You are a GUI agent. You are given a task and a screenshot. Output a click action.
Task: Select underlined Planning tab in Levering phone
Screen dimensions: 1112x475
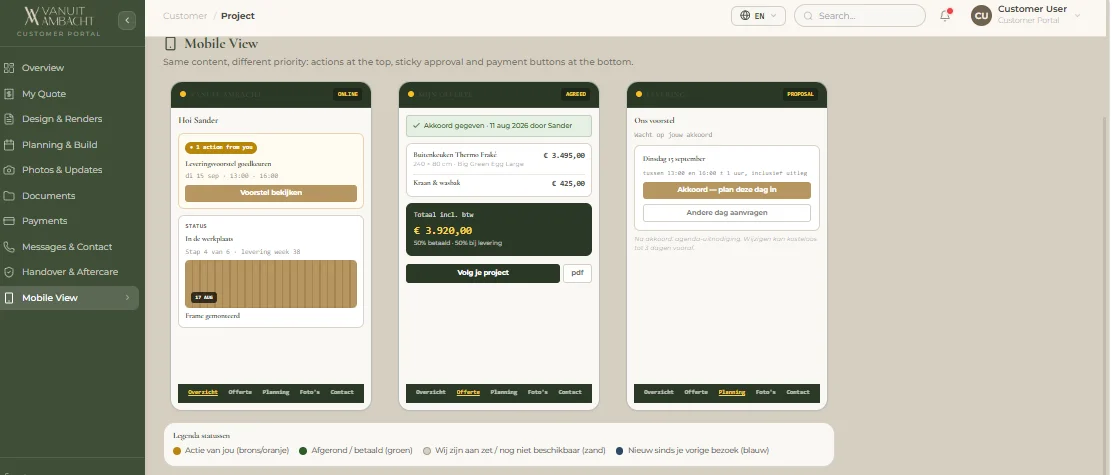point(732,392)
